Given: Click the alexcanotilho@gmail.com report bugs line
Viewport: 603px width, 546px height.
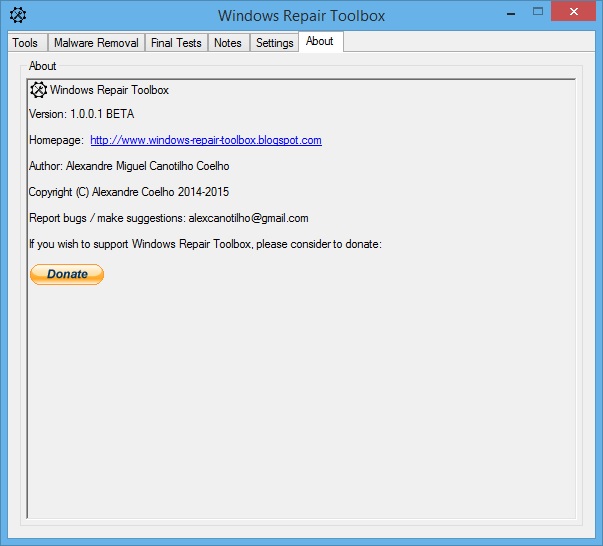Looking at the screenshot, I should (168, 218).
